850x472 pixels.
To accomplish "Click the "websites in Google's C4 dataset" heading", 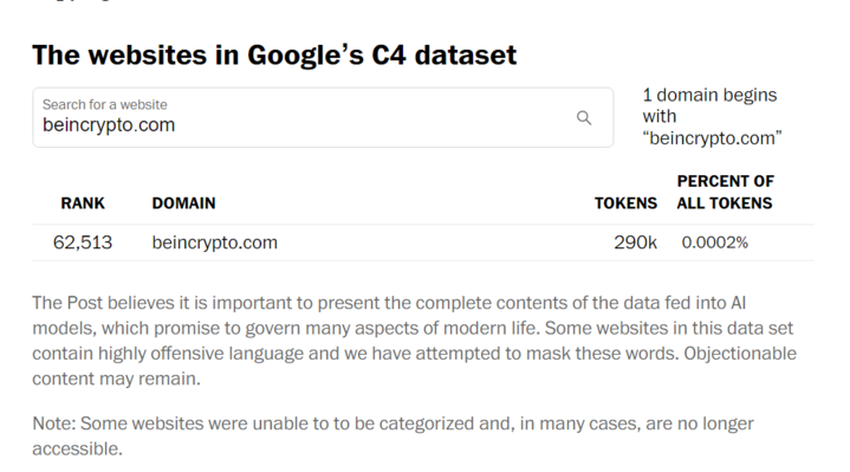I will click(275, 54).
